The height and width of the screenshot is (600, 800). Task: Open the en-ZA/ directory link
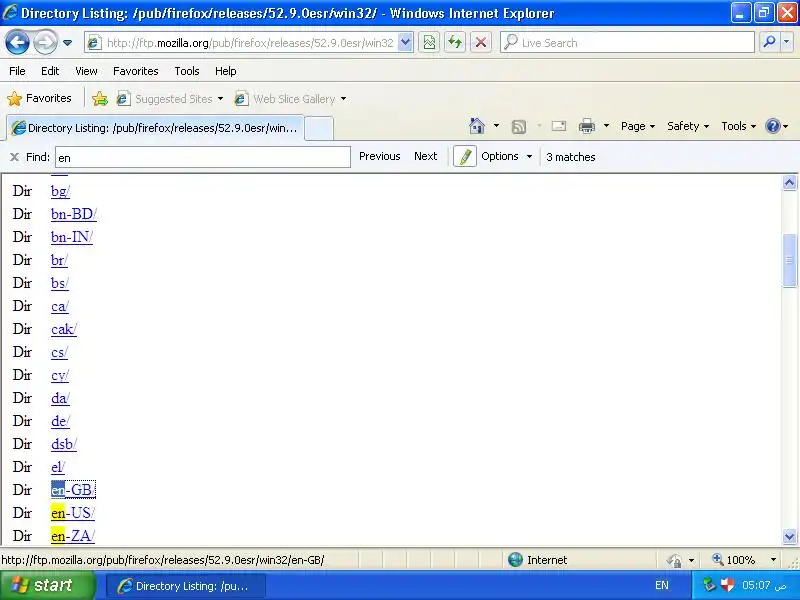pos(73,536)
